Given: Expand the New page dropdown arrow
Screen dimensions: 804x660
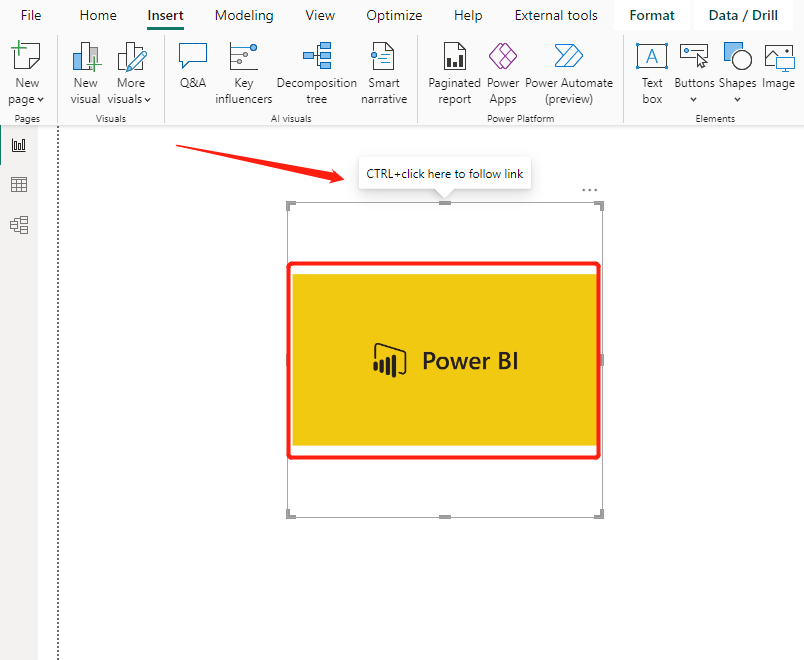Looking at the screenshot, I should tap(41, 99).
